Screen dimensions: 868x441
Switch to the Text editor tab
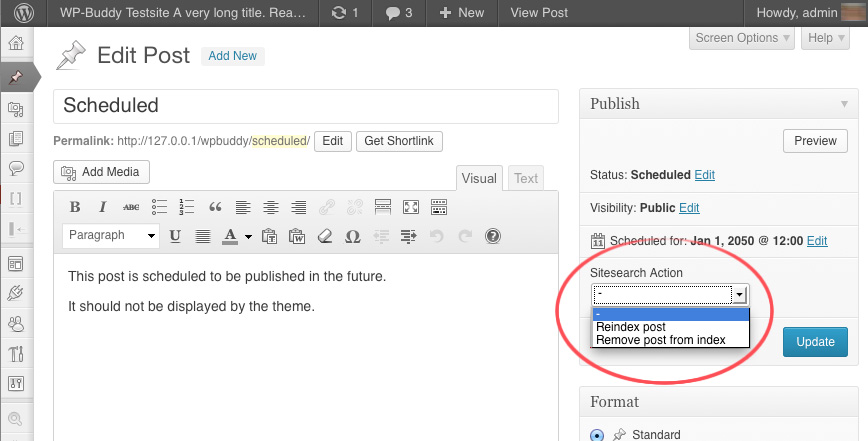pyautogui.click(x=526, y=179)
